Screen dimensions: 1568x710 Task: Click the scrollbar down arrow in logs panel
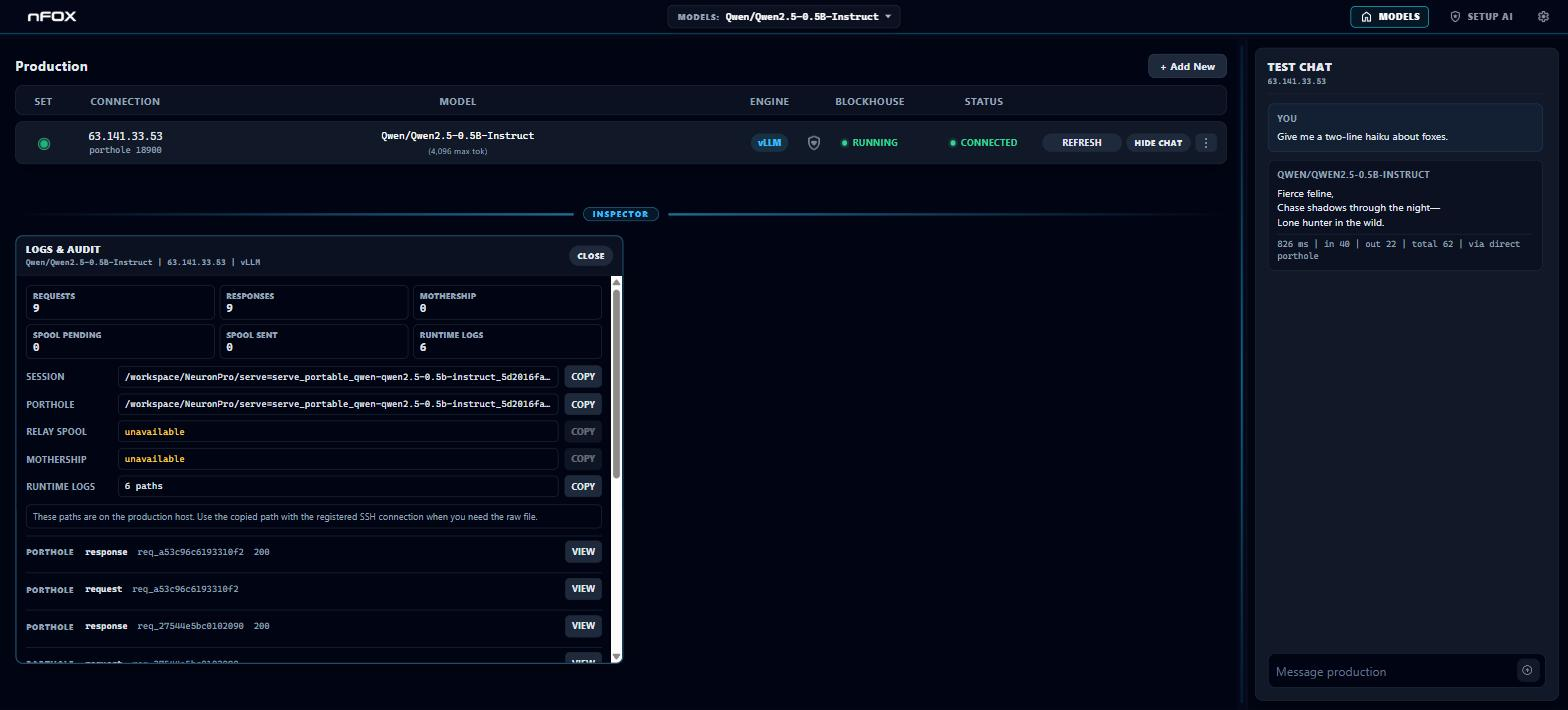616,656
